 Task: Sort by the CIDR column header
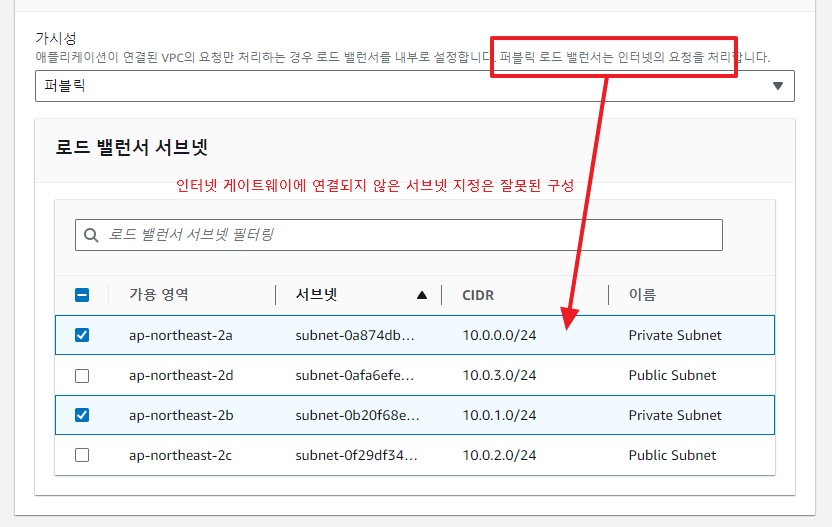pos(478,295)
